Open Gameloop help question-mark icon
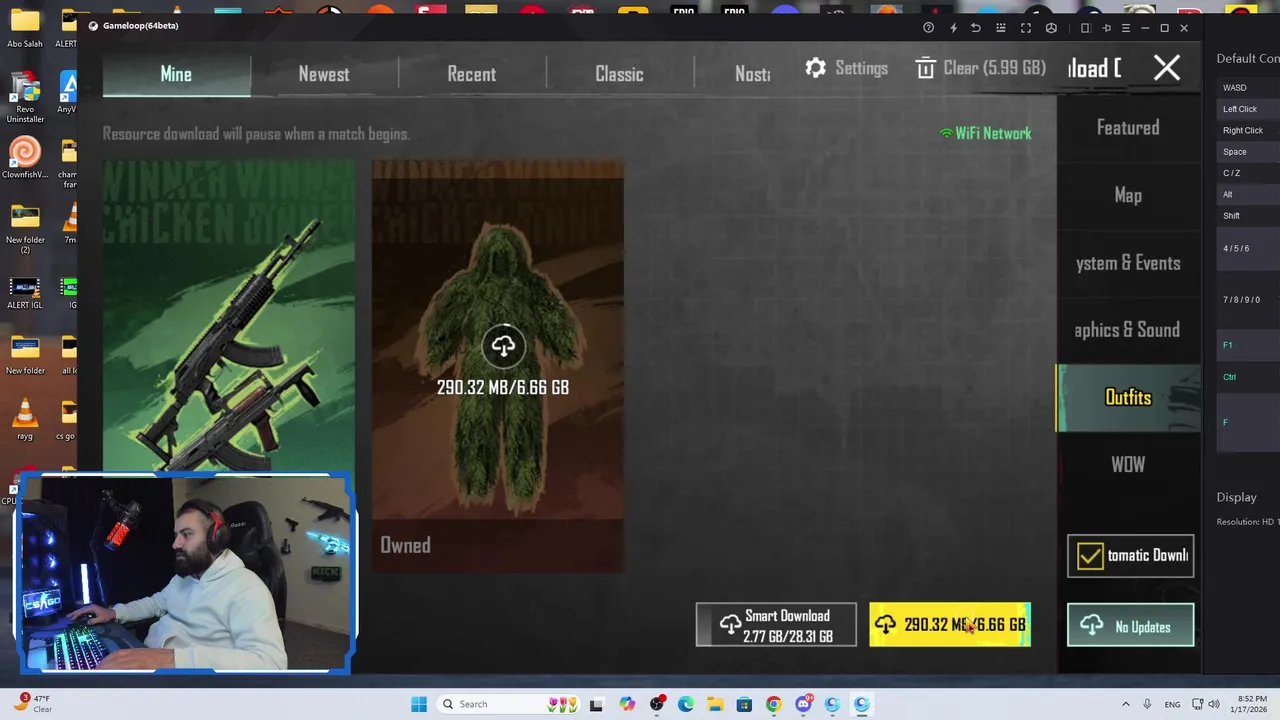The height and width of the screenshot is (720, 1280). point(929,28)
